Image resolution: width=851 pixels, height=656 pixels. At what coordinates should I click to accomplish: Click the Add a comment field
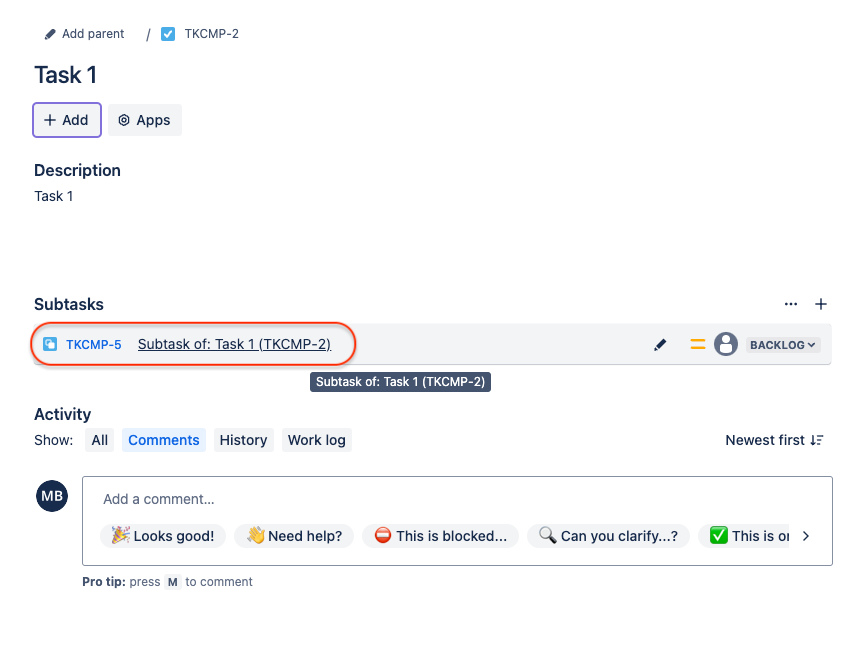coord(250,498)
